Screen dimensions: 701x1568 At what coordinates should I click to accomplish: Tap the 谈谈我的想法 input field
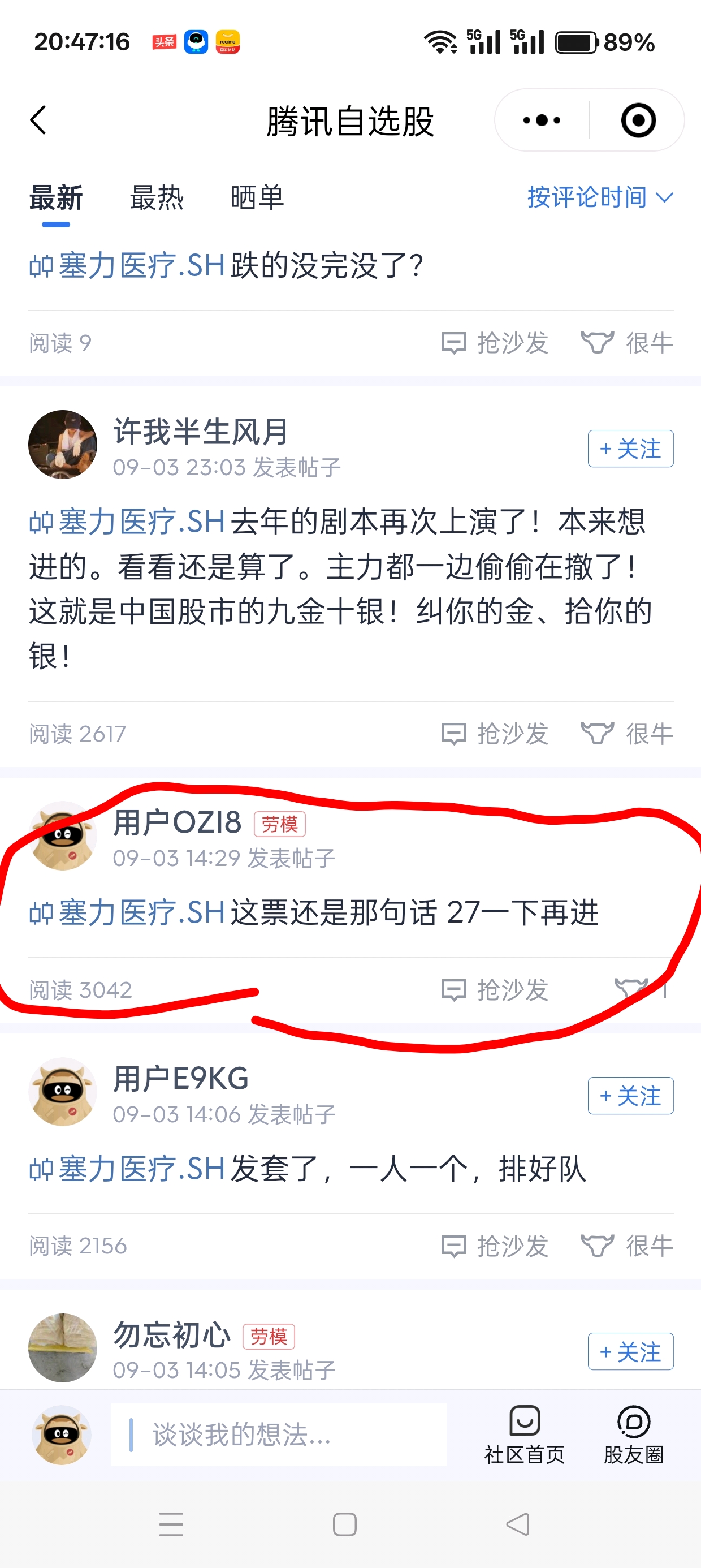click(x=279, y=1435)
